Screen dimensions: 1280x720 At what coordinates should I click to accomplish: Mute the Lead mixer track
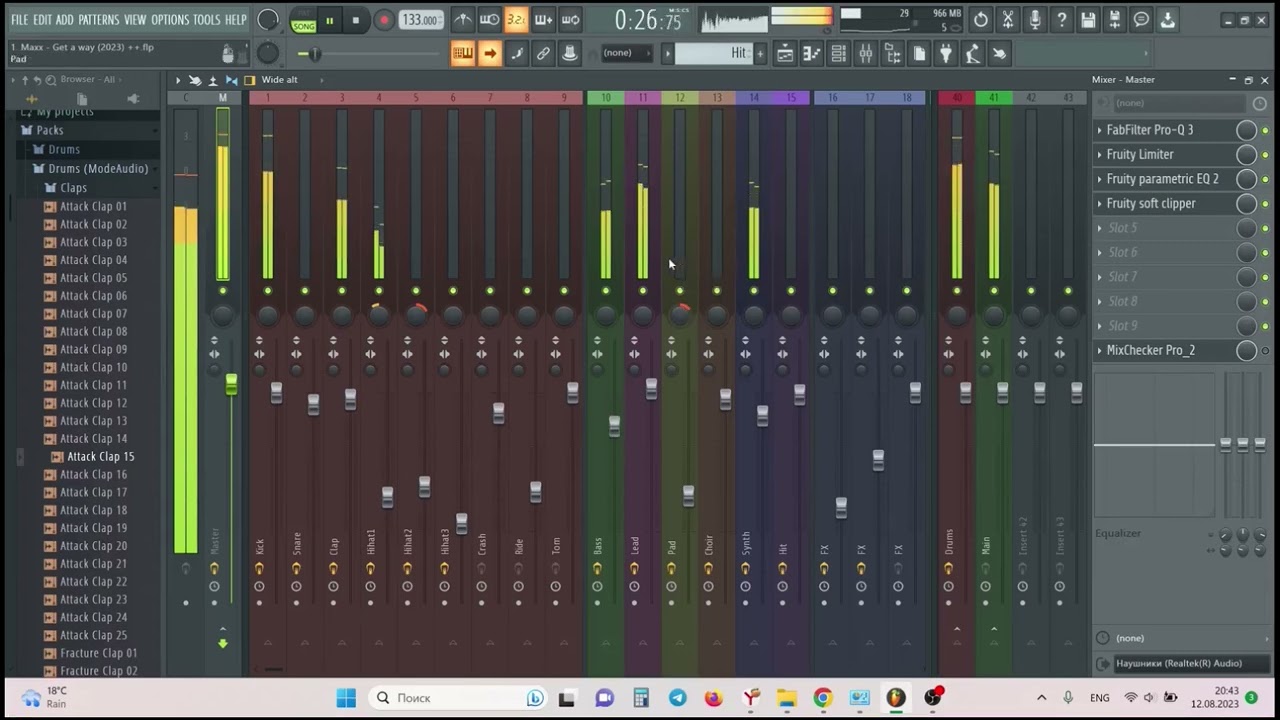coord(643,291)
